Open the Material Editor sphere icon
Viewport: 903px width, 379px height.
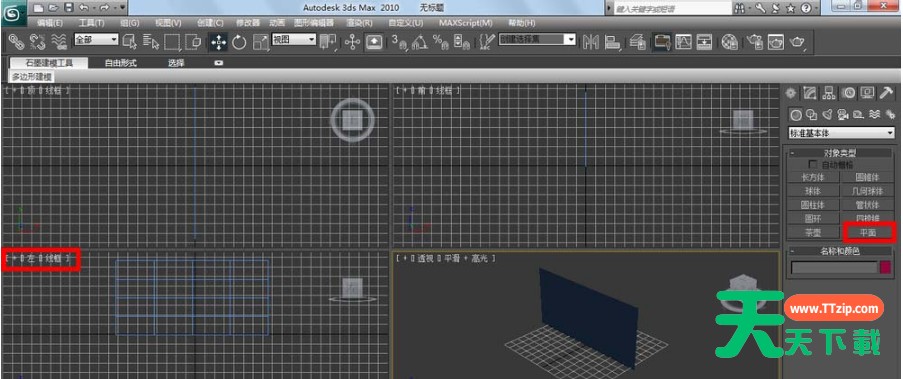[730, 41]
